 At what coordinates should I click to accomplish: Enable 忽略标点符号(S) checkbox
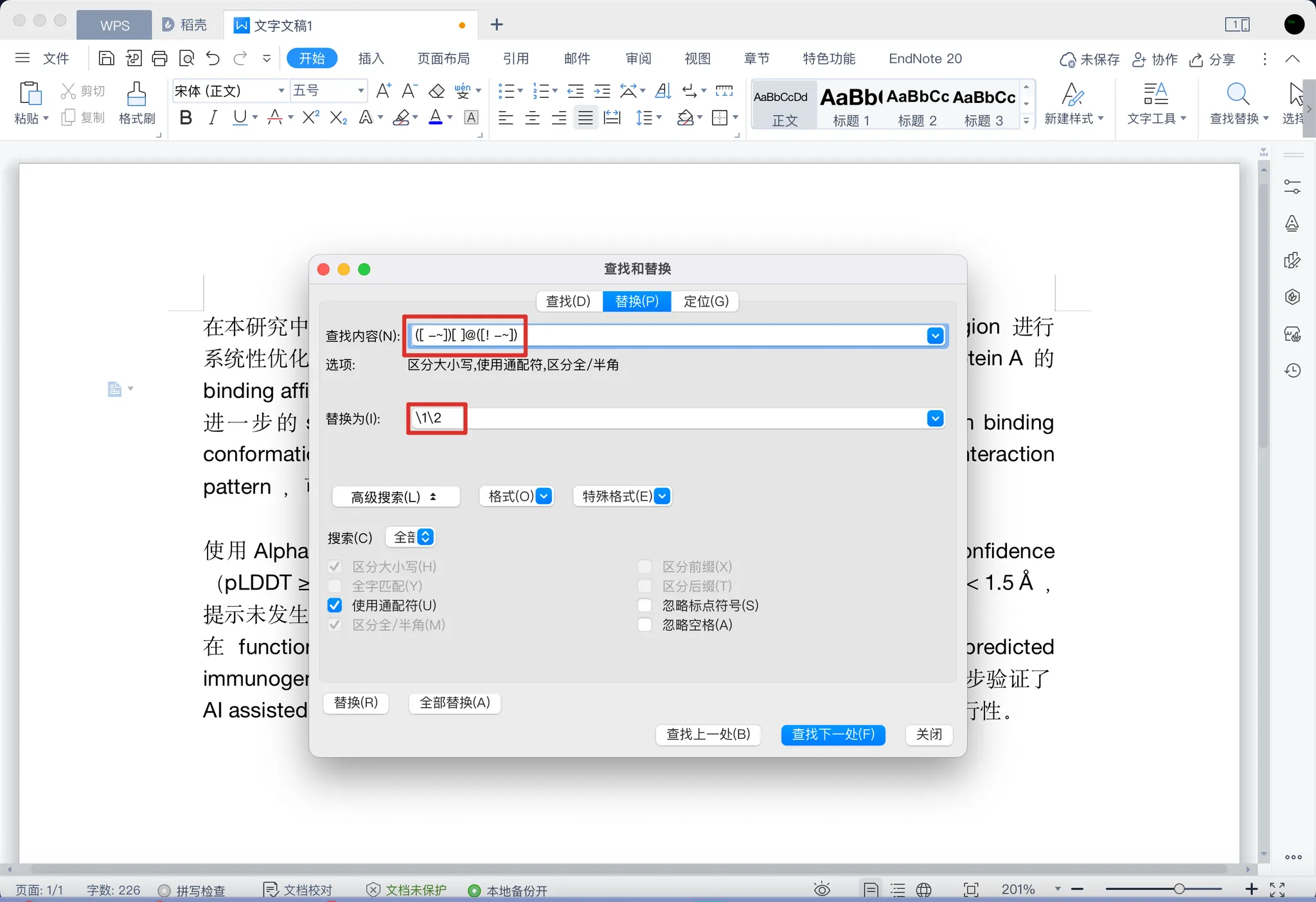645,606
